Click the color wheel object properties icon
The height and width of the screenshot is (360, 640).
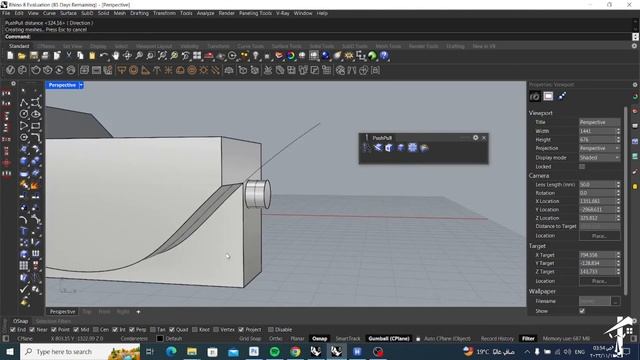tap(291, 56)
